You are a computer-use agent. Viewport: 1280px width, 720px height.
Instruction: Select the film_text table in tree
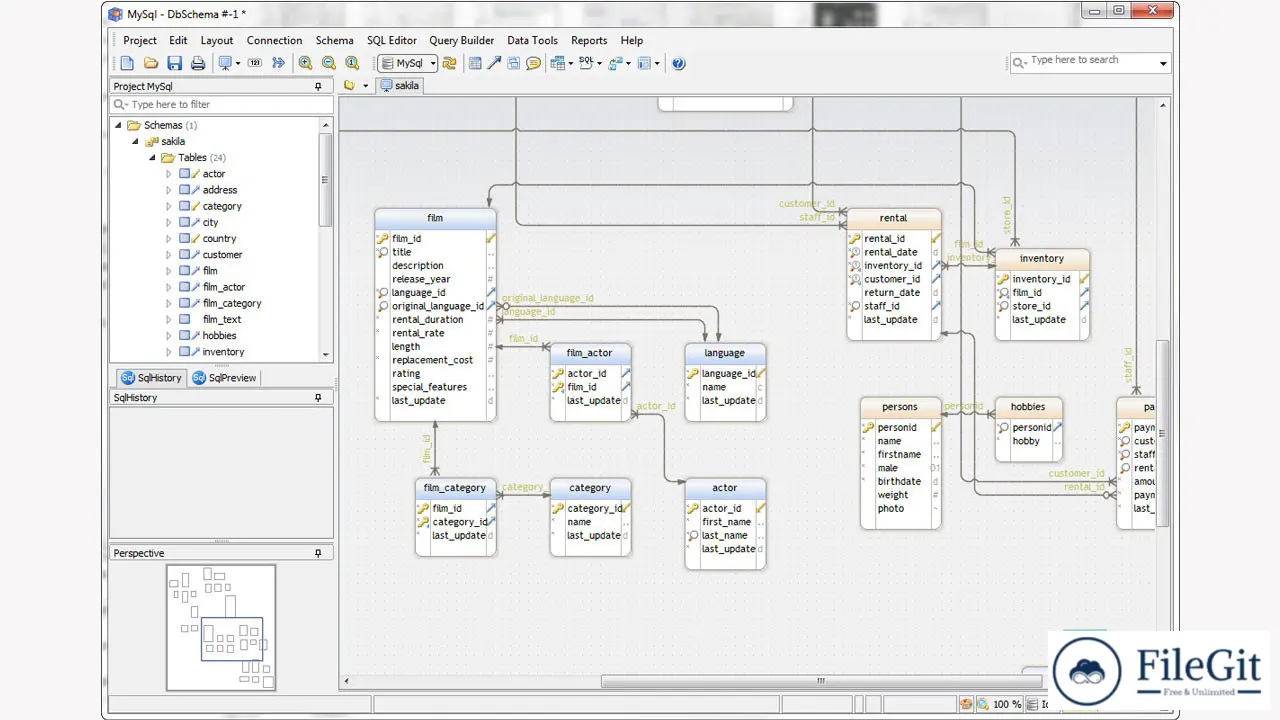pyautogui.click(x=222, y=320)
